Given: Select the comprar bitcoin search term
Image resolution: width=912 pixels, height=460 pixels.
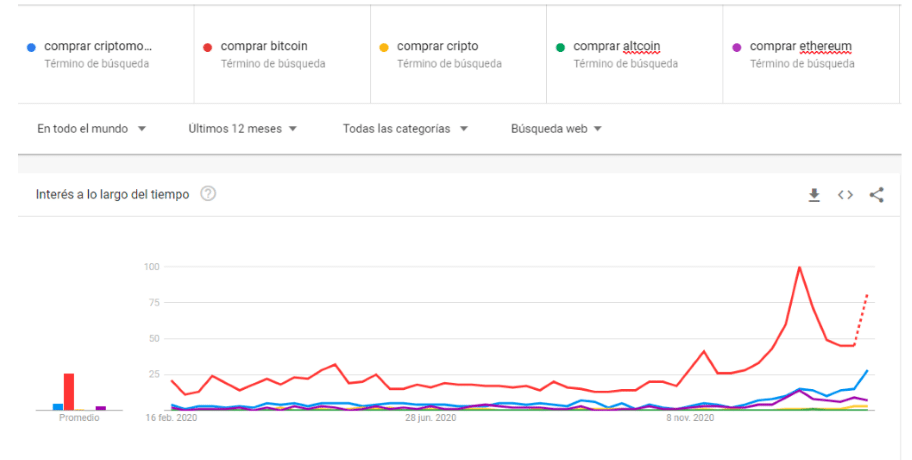Looking at the screenshot, I should point(264,46).
